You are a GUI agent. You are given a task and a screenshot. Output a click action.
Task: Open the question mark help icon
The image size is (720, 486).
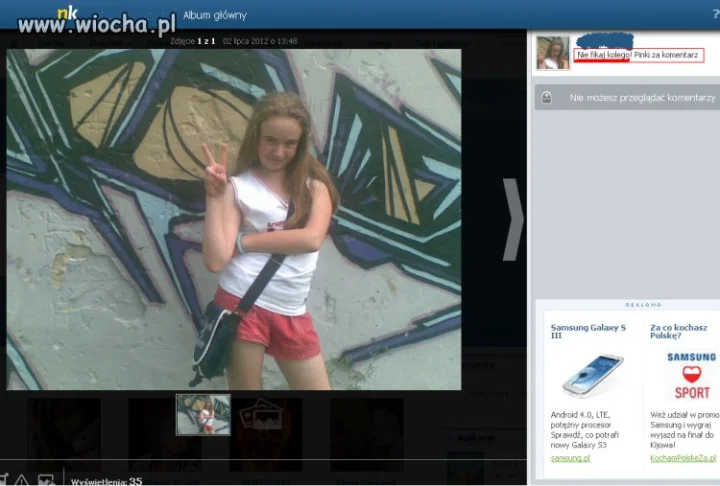pyautogui.click(x=715, y=15)
